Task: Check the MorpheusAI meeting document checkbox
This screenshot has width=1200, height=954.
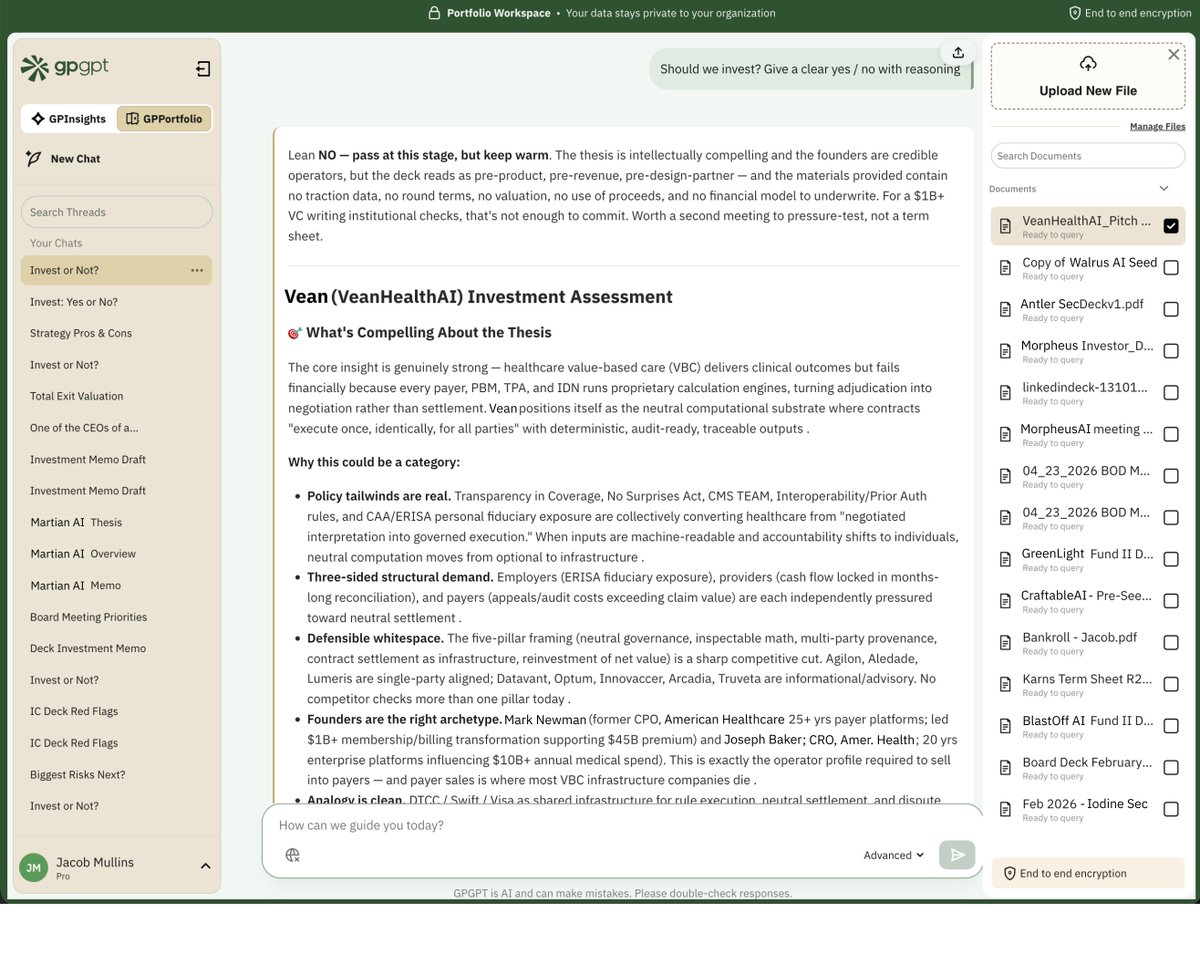Action: [1171, 434]
